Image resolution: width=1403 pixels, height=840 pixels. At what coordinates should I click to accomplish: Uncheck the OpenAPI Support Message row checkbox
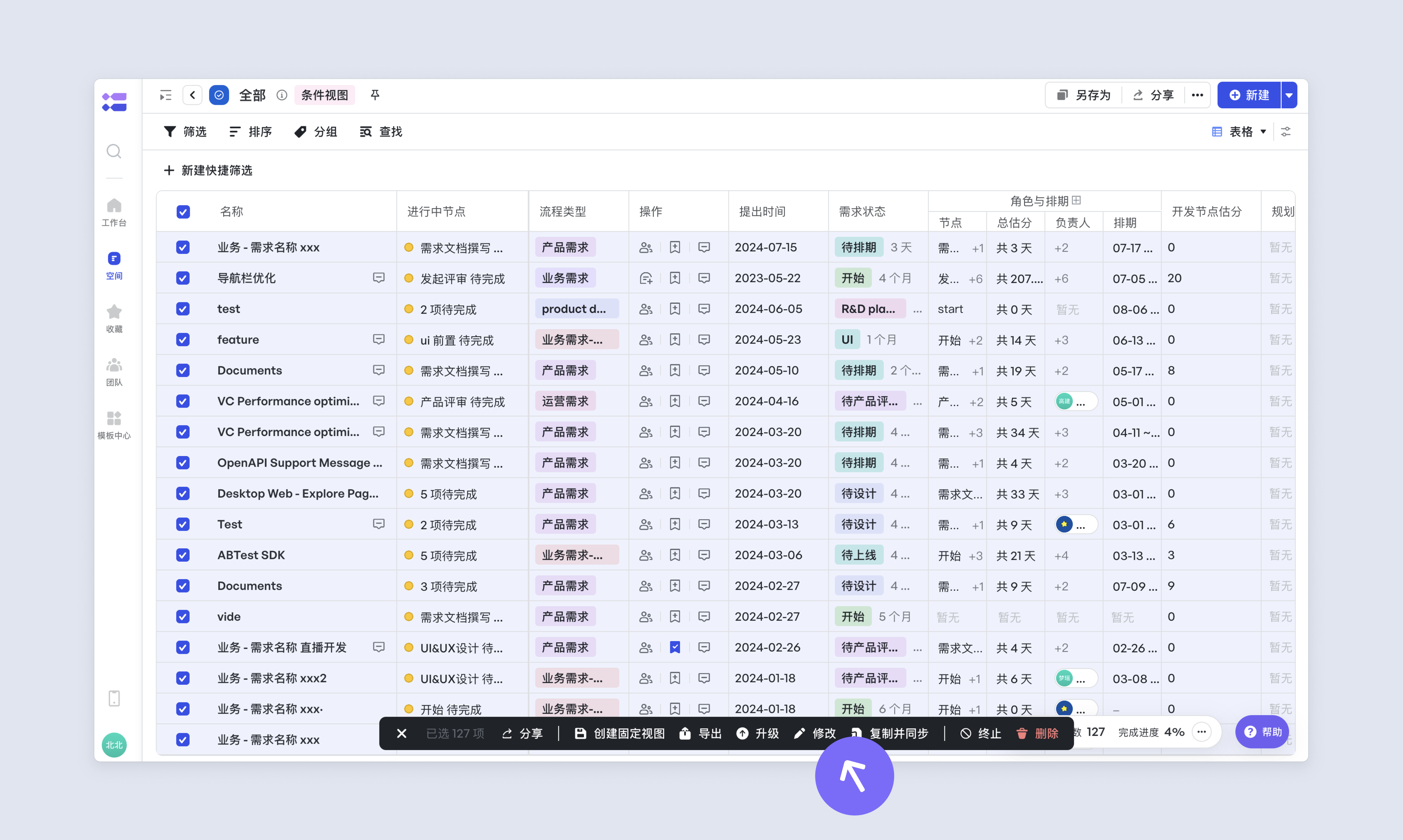click(x=183, y=463)
